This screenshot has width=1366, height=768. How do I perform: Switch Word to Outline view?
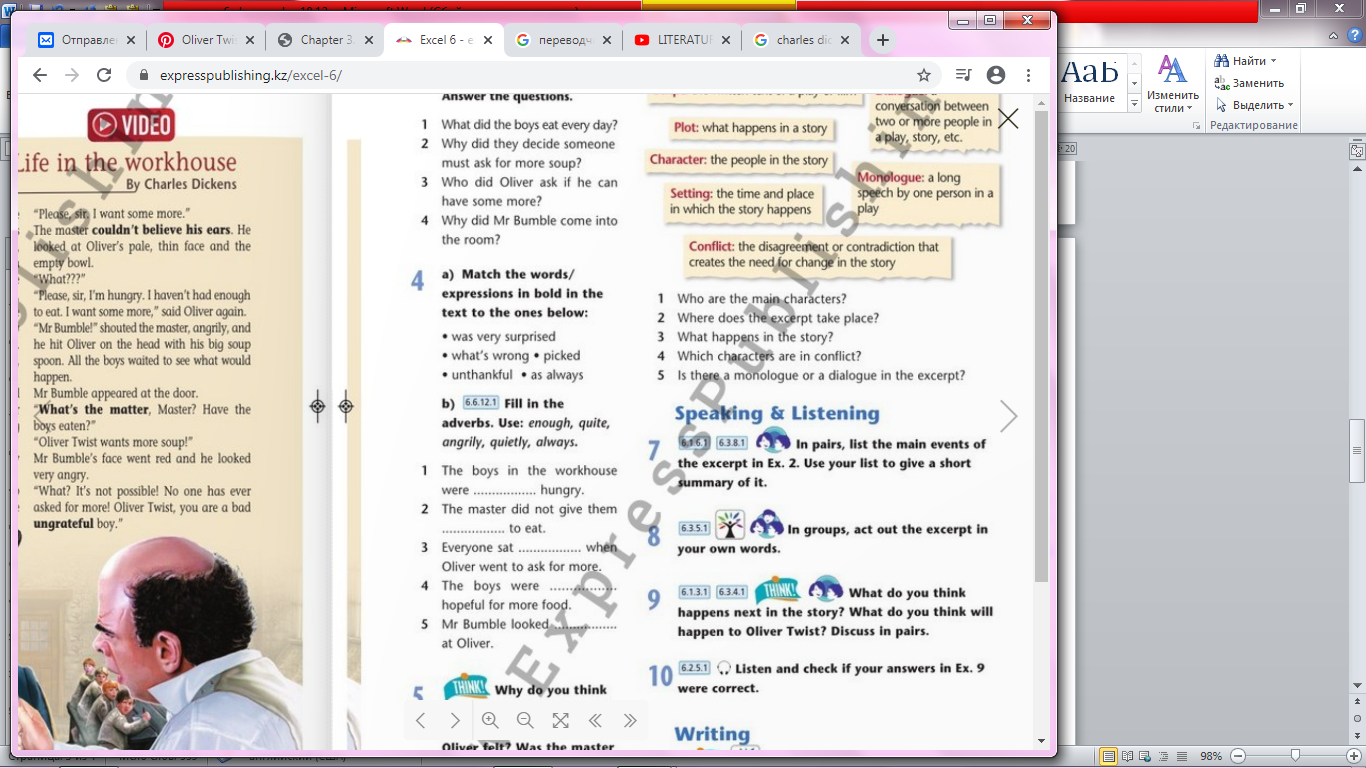pos(1162,756)
